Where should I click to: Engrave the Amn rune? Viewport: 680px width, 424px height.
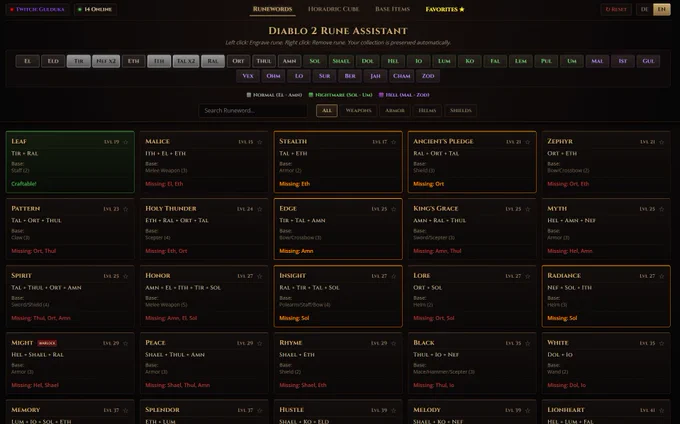[x=289, y=61]
